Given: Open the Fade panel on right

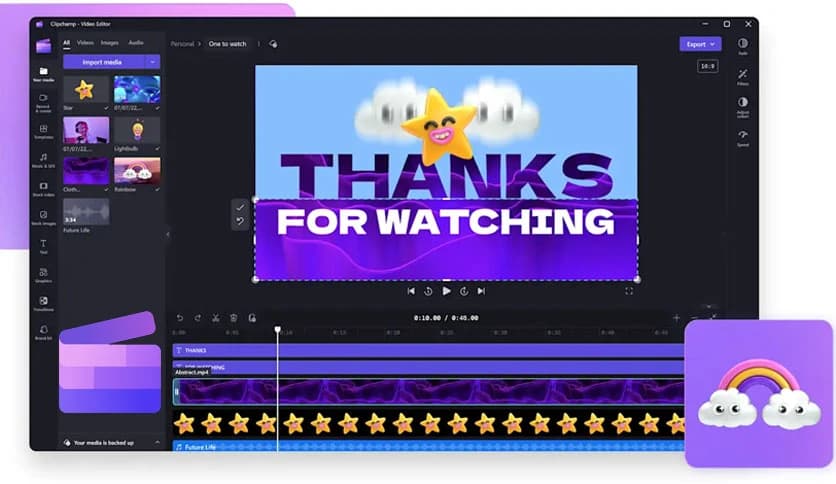Looking at the screenshot, I should [x=743, y=46].
